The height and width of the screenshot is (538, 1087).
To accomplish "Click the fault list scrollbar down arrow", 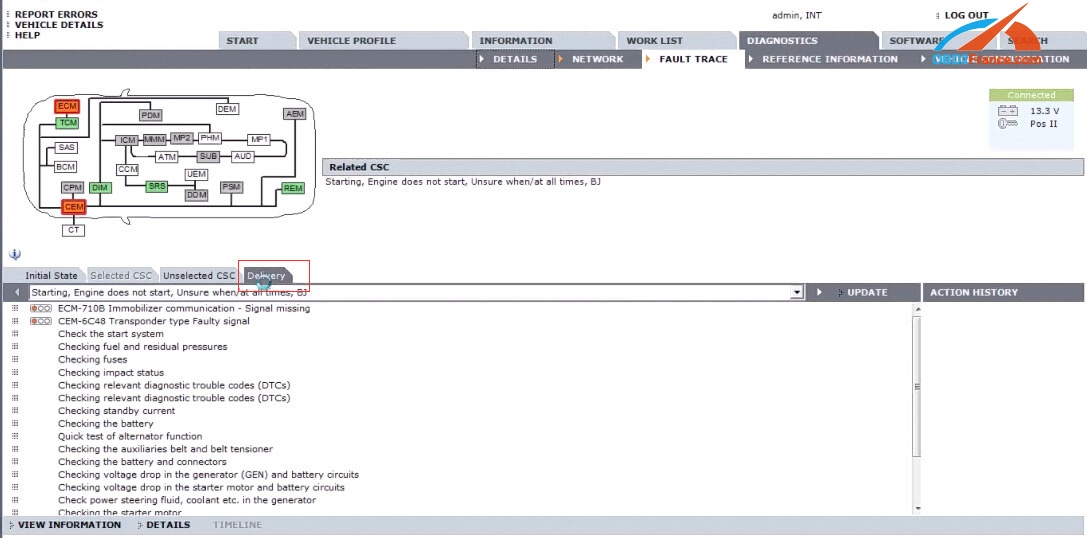I will pos(916,508).
